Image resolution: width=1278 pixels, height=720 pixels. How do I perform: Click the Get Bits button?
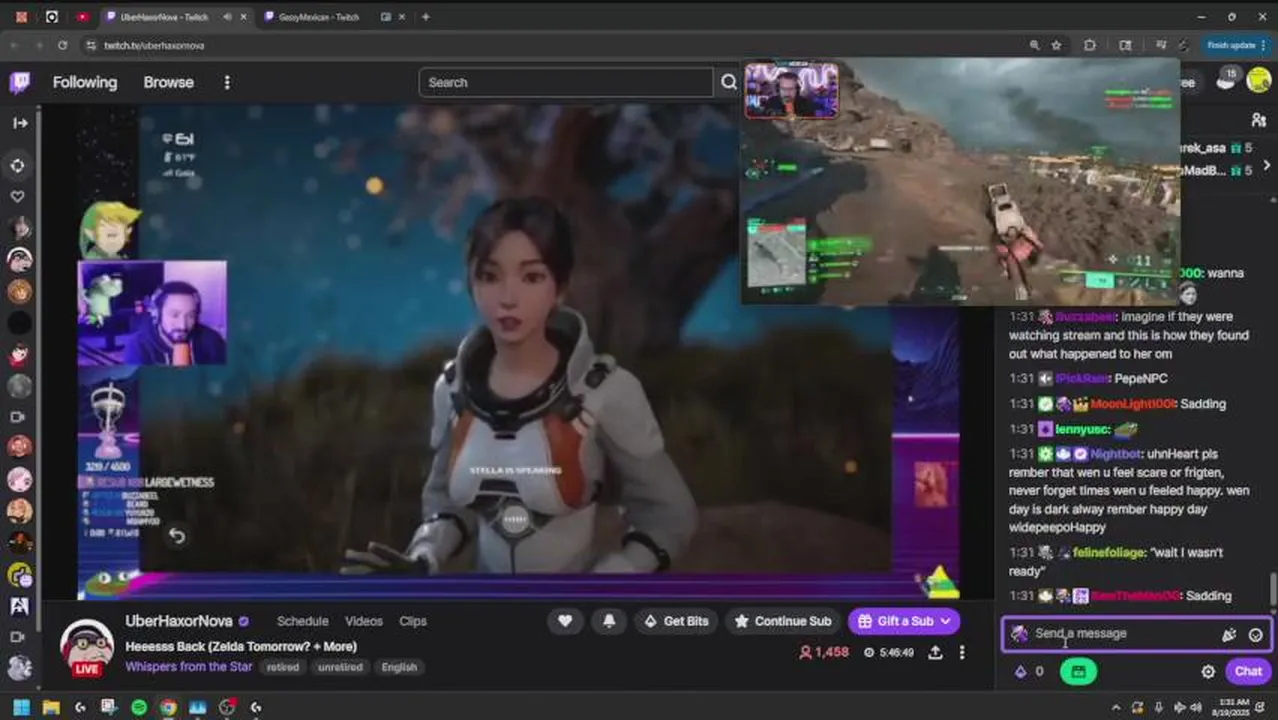[676, 621]
